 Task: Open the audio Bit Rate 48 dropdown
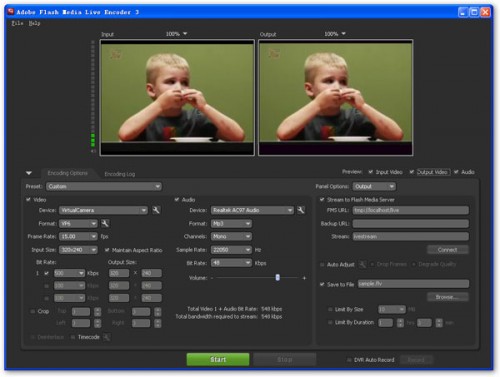click(231, 263)
